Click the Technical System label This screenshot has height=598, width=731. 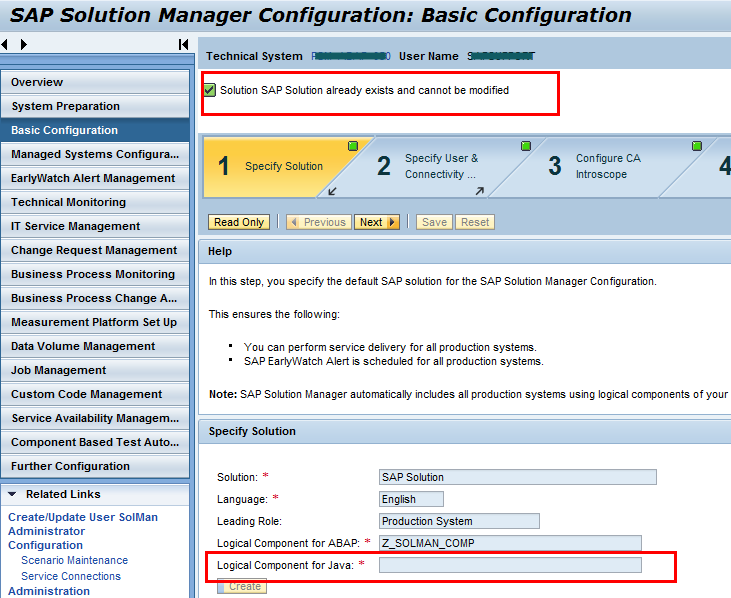254,56
